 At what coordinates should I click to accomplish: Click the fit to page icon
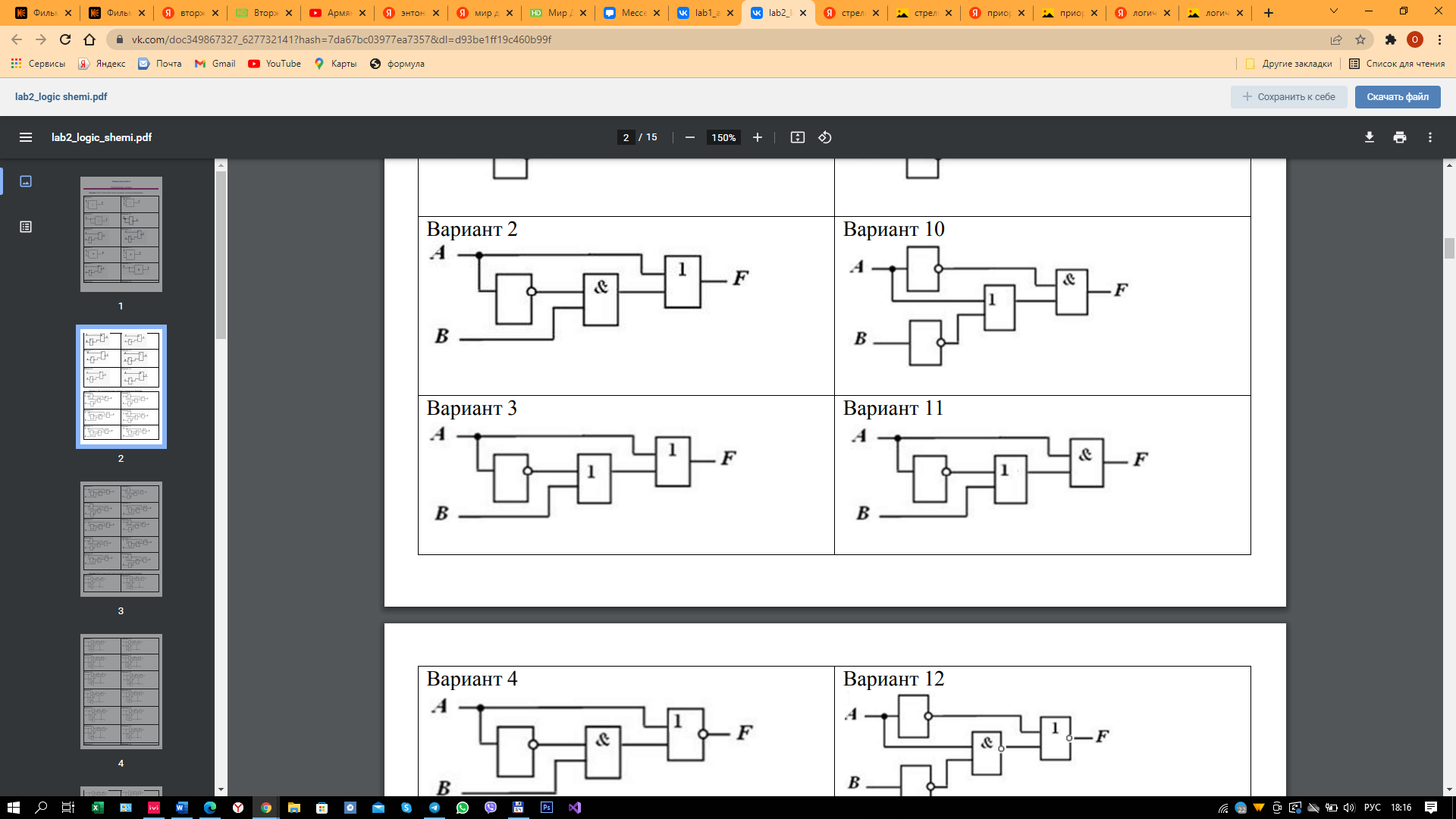click(x=797, y=137)
